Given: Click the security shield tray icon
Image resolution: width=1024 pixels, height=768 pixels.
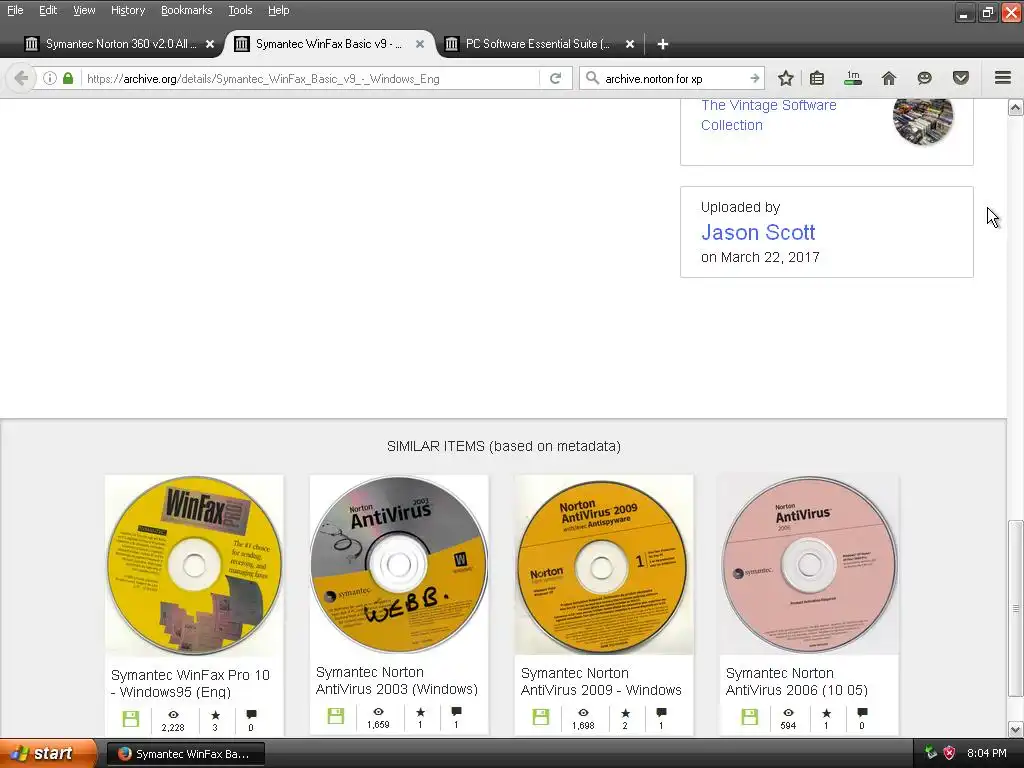Looking at the screenshot, I should tap(950, 753).
